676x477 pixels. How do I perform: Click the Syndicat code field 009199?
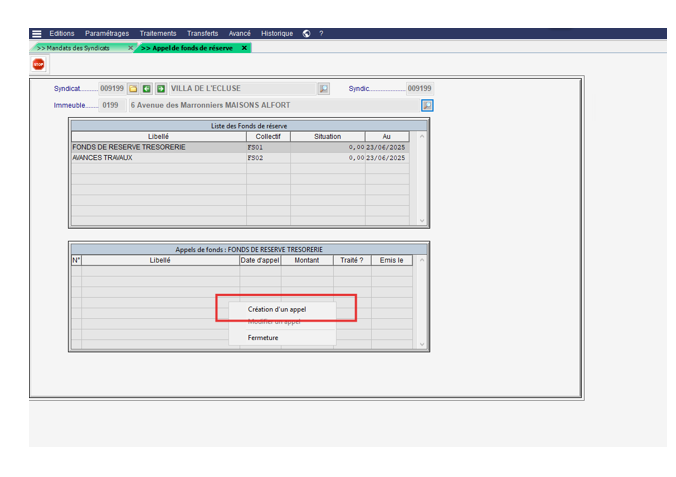(x=112, y=89)
